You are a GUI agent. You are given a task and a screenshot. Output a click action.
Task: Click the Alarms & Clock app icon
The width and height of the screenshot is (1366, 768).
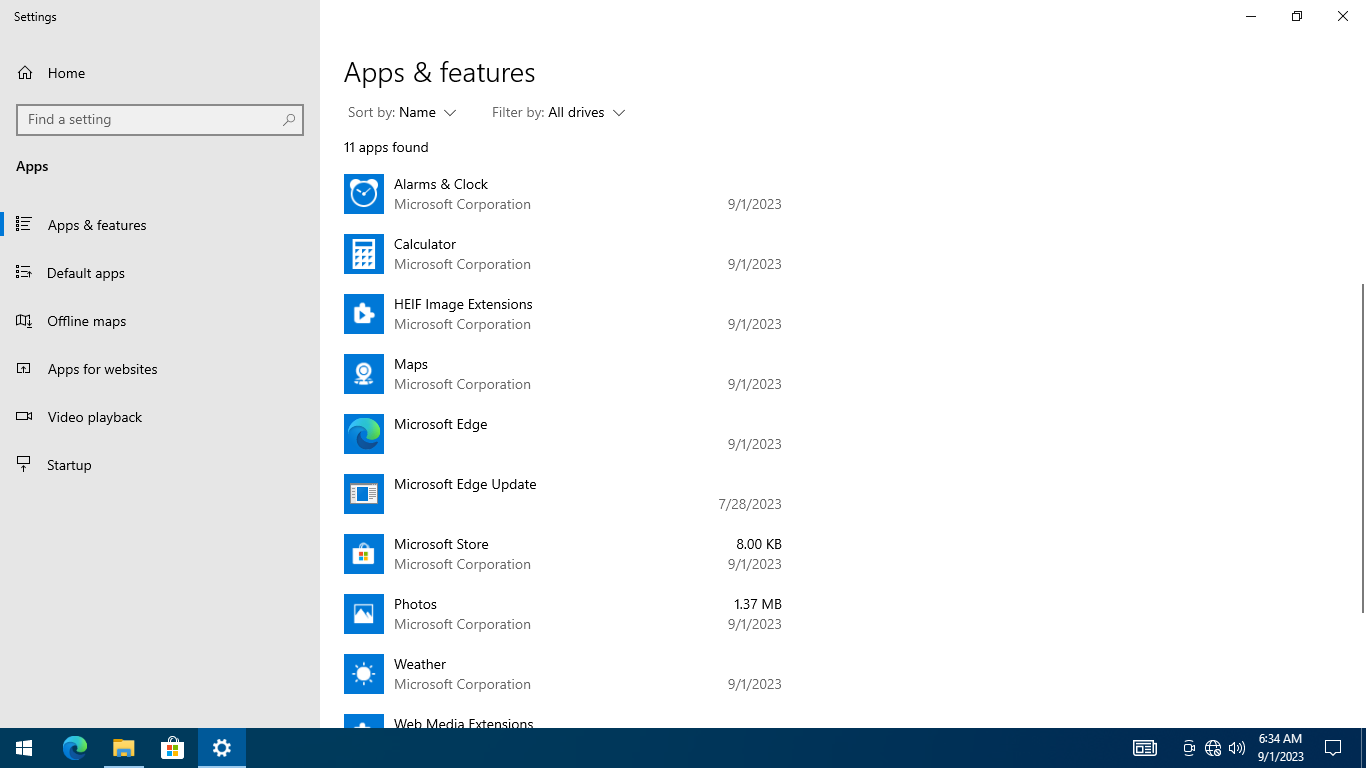coord(364,194)
